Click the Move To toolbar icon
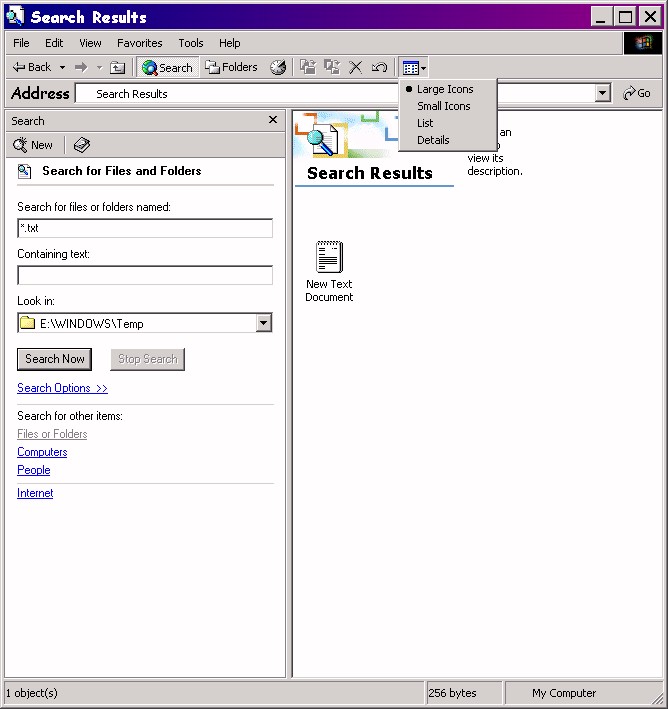This screenshot has height=709, width=668. (308, 67)
